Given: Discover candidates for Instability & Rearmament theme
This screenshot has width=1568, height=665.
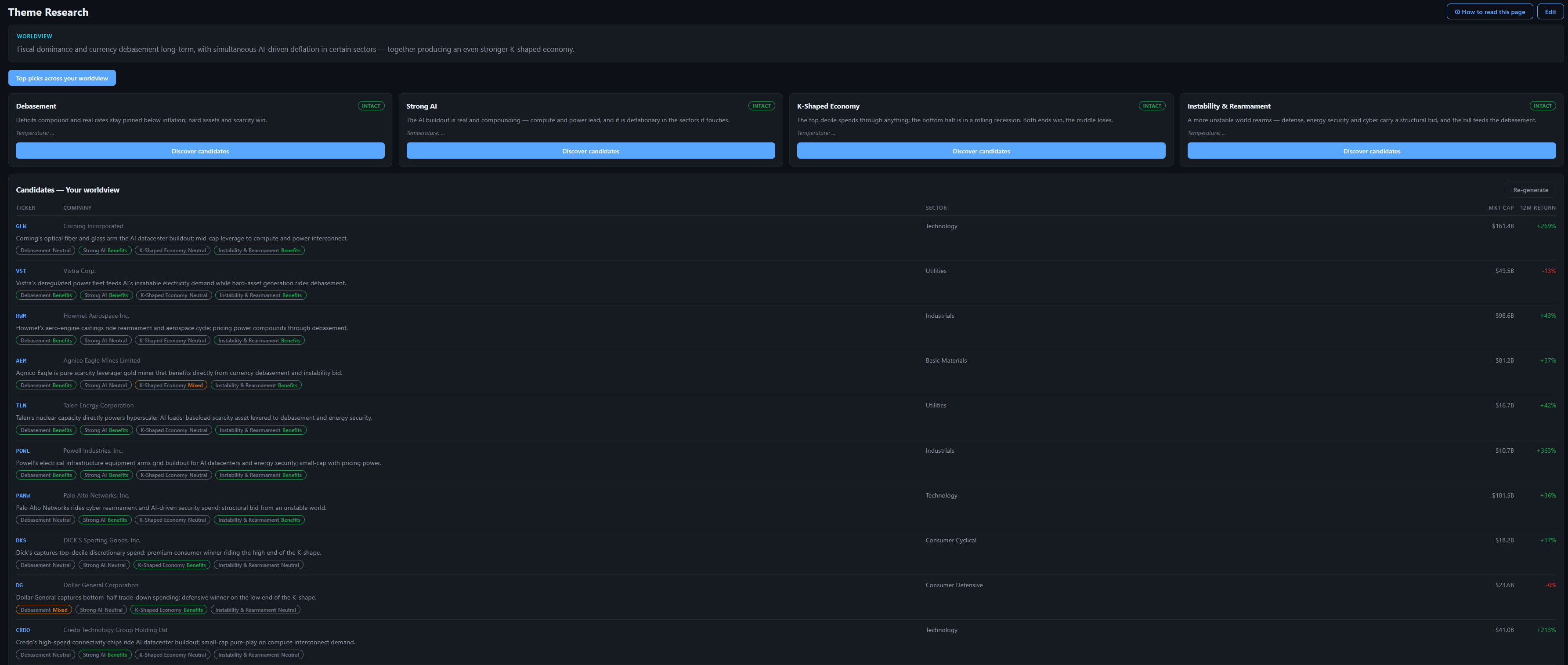Looking at the screenshot, I should [1371, 151].
